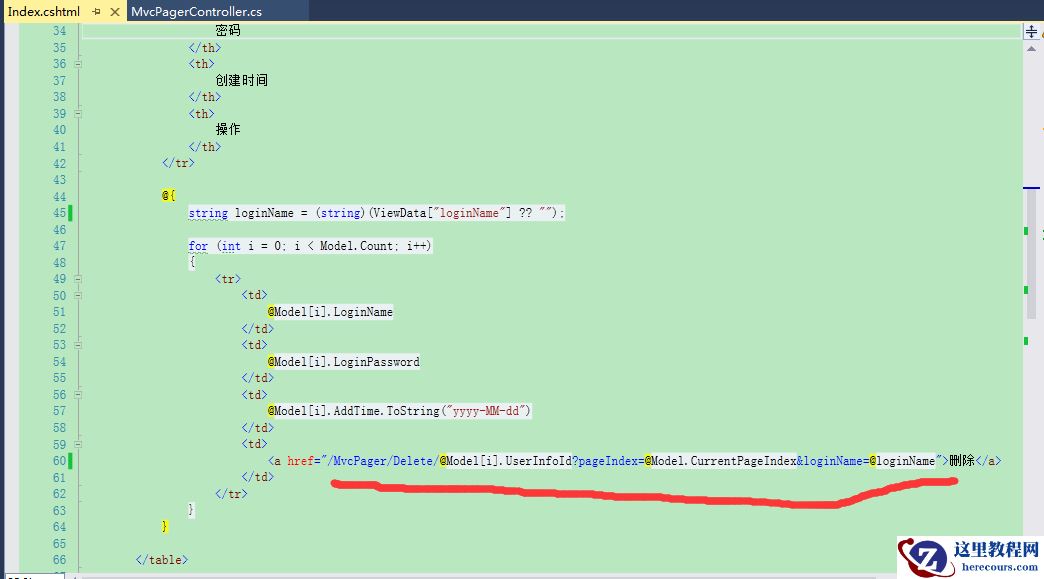The height and width of the screenshot is (579, 1044).
Task: Click the closing </tr> tag on line 42
Action: (x=178, y=163)
